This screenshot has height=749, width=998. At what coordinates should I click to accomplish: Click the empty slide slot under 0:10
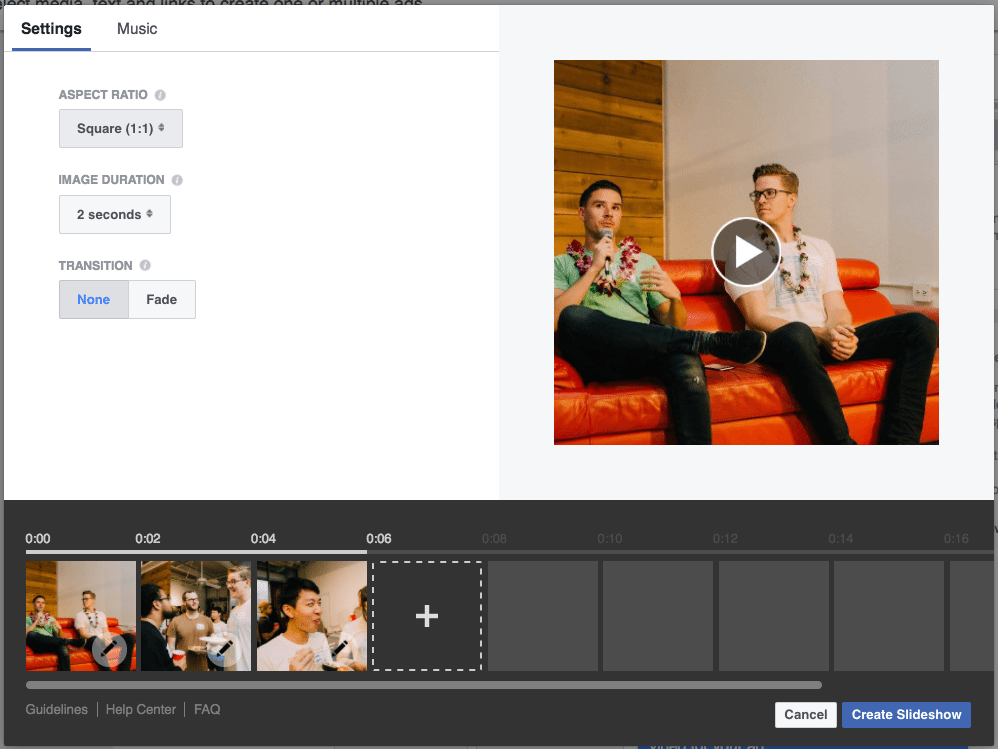(x=658, y=616)
